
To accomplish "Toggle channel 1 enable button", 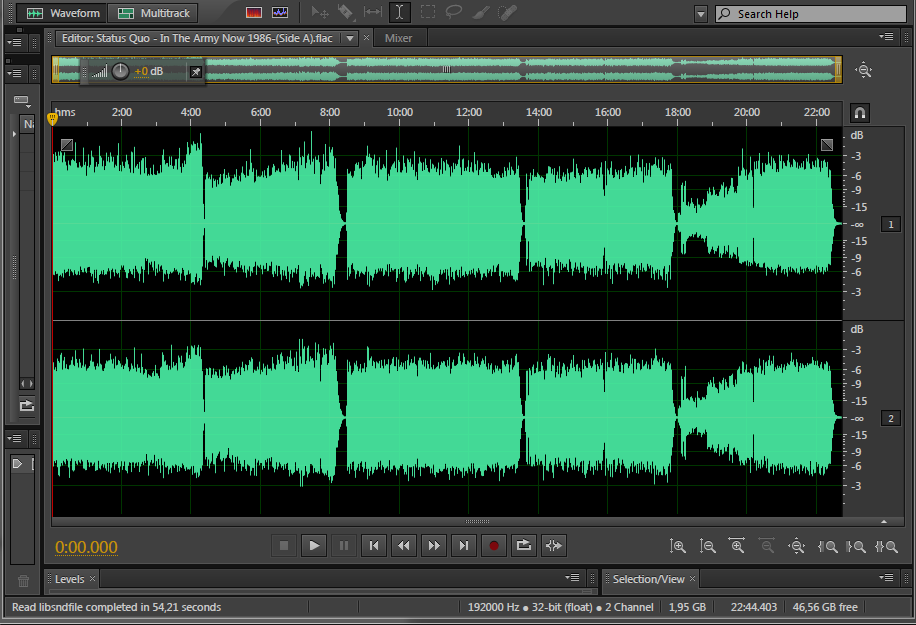I will [x=891, y=224].
